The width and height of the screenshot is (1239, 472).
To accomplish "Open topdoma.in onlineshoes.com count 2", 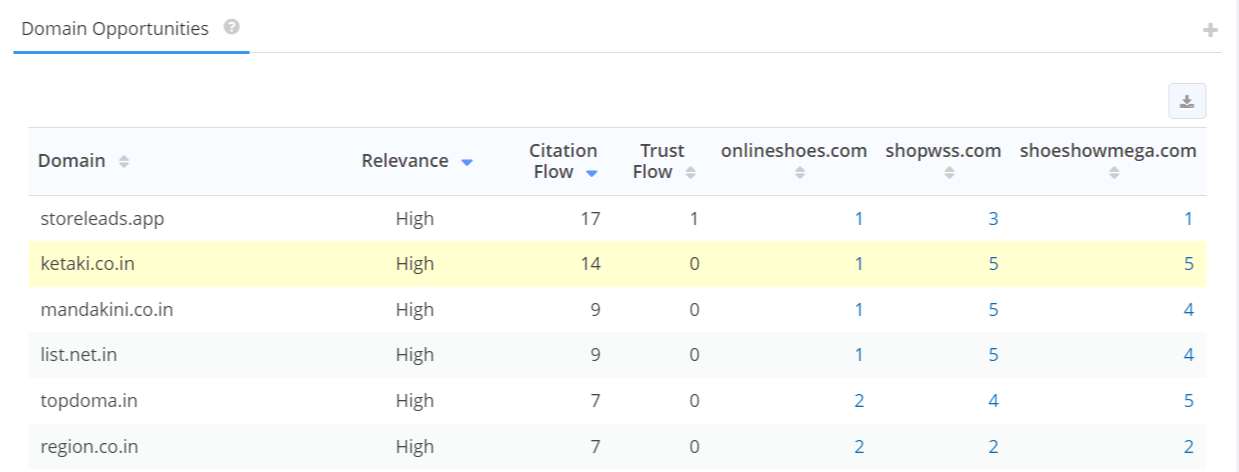I will pyautogui.click(x=859, y=401).
